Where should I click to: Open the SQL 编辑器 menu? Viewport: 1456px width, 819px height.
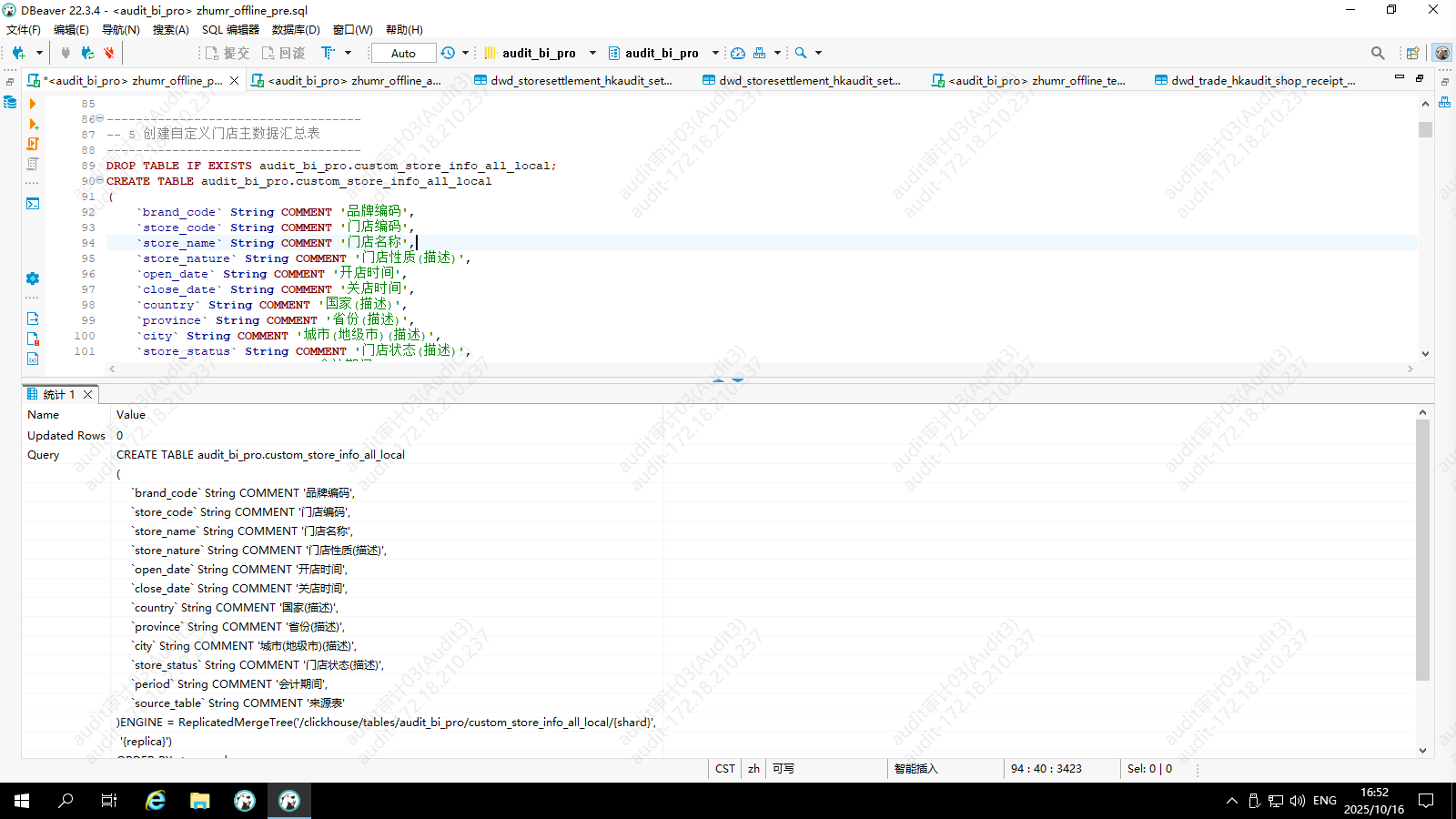pyautogui.click(x=230, y=29)
